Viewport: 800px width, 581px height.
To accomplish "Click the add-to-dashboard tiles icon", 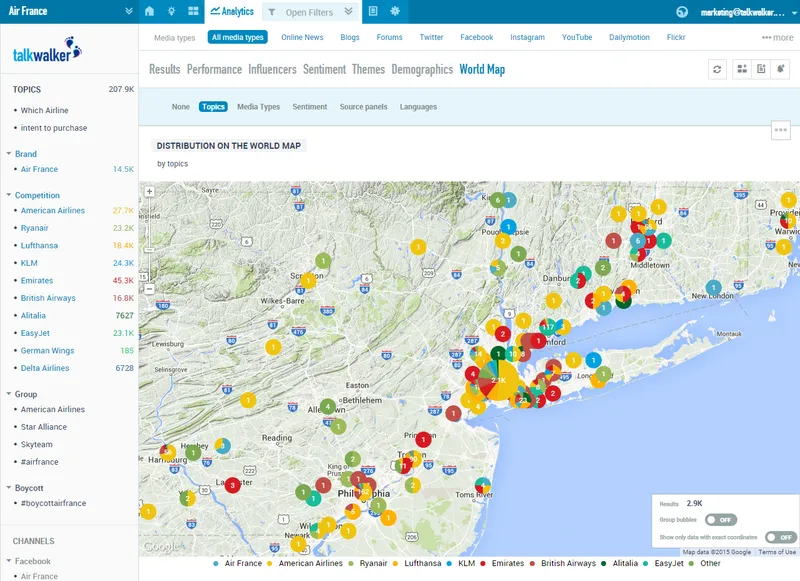I will 742,69.
